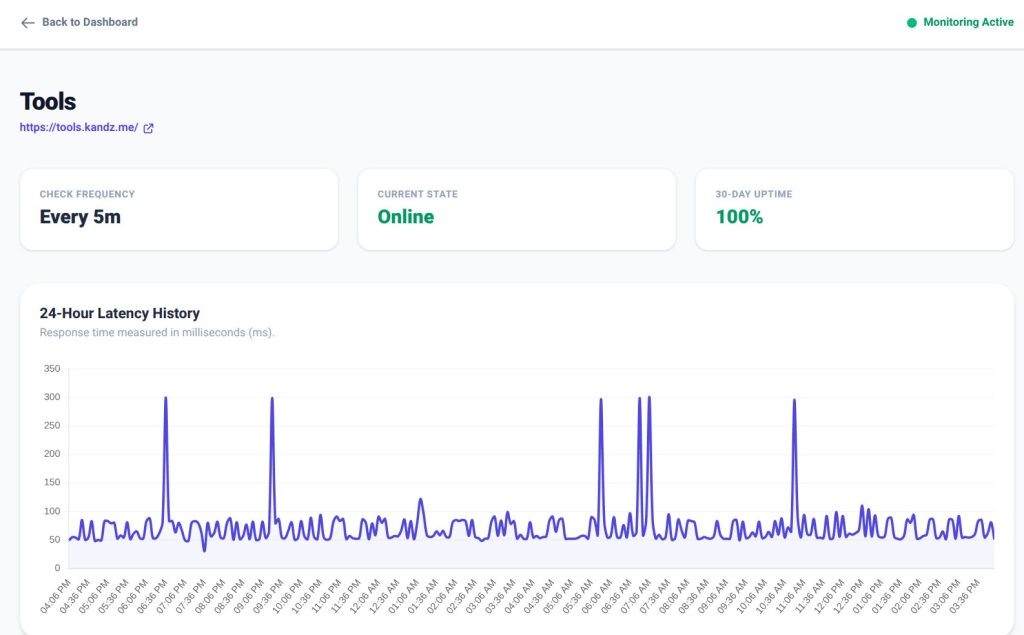Click the Every 5m frequency value
The height and width of the screenshot is (635, 1024).
point(80,217)
